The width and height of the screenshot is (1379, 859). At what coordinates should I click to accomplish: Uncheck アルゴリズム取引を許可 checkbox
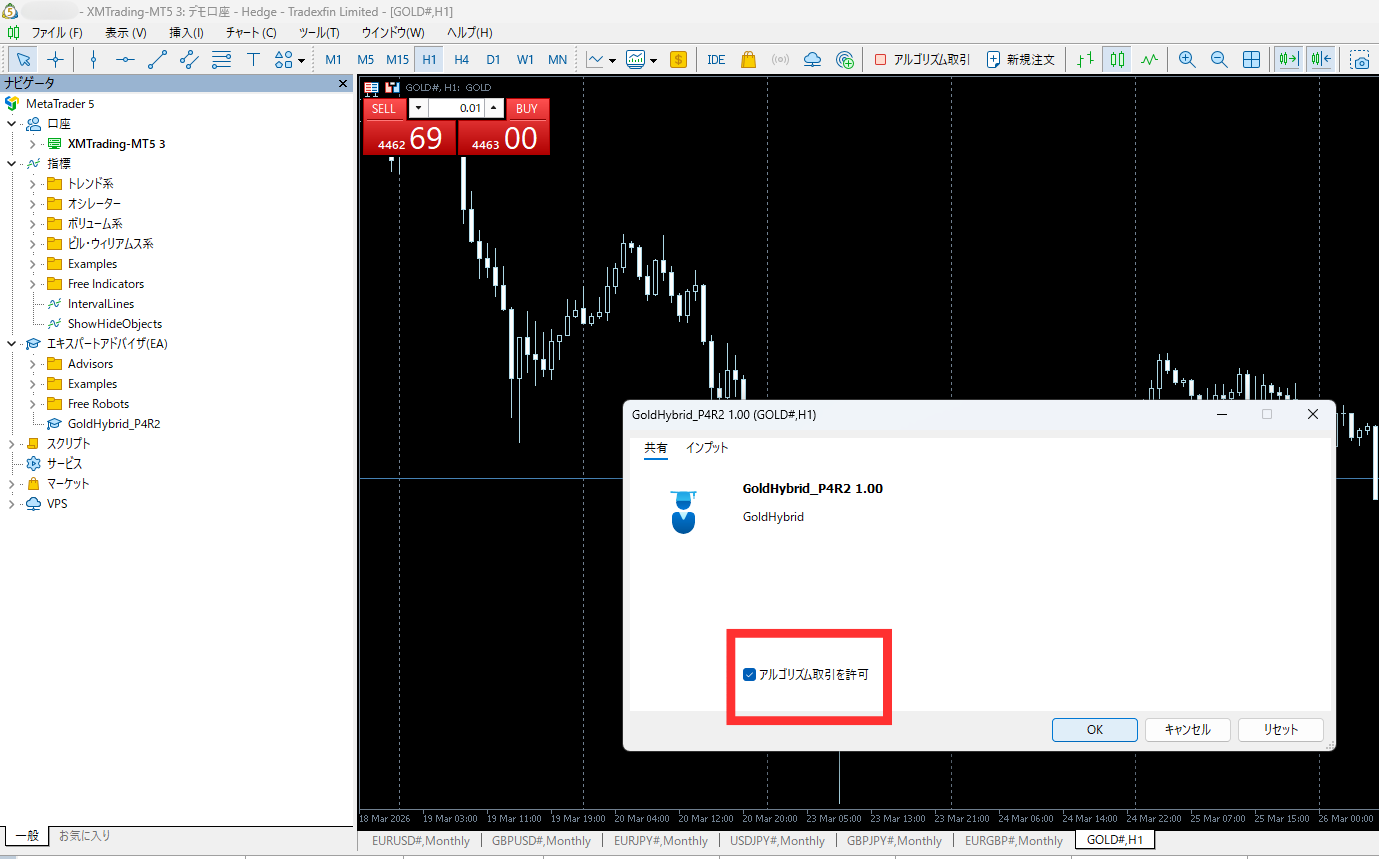click(750, 675)
